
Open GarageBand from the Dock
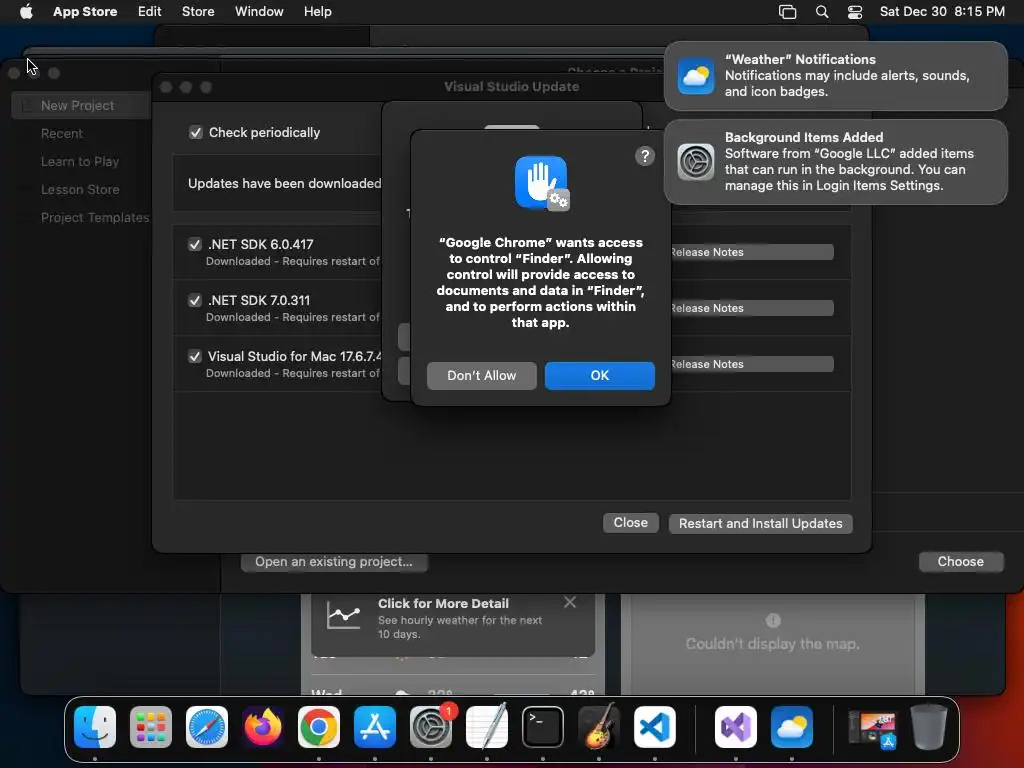pos(599,727)
